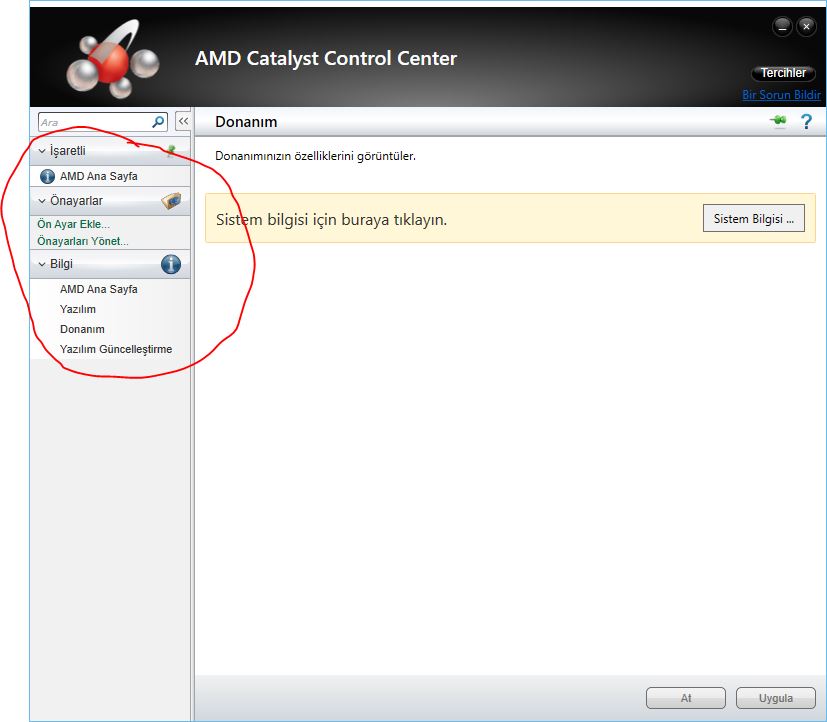Open AMD Ana Sayfa under Bilgi
The height and width of the screenshot is (722, 827).
pyautogui.click(x=99, y=289)
